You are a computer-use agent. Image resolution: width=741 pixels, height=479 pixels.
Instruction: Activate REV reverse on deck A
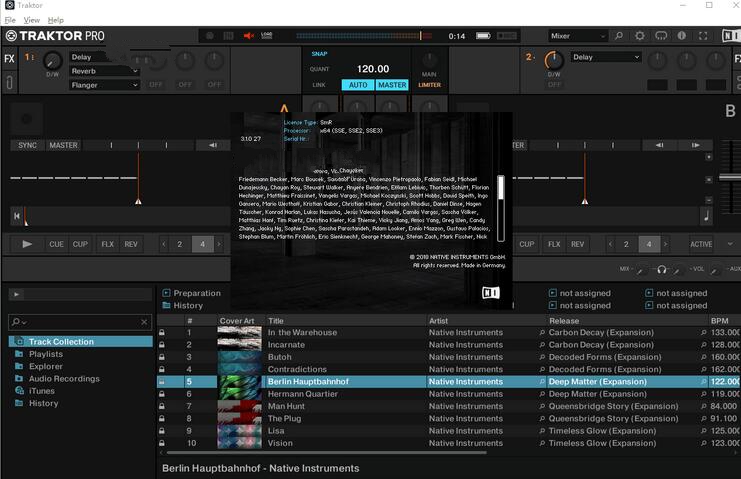pos(131,244)
